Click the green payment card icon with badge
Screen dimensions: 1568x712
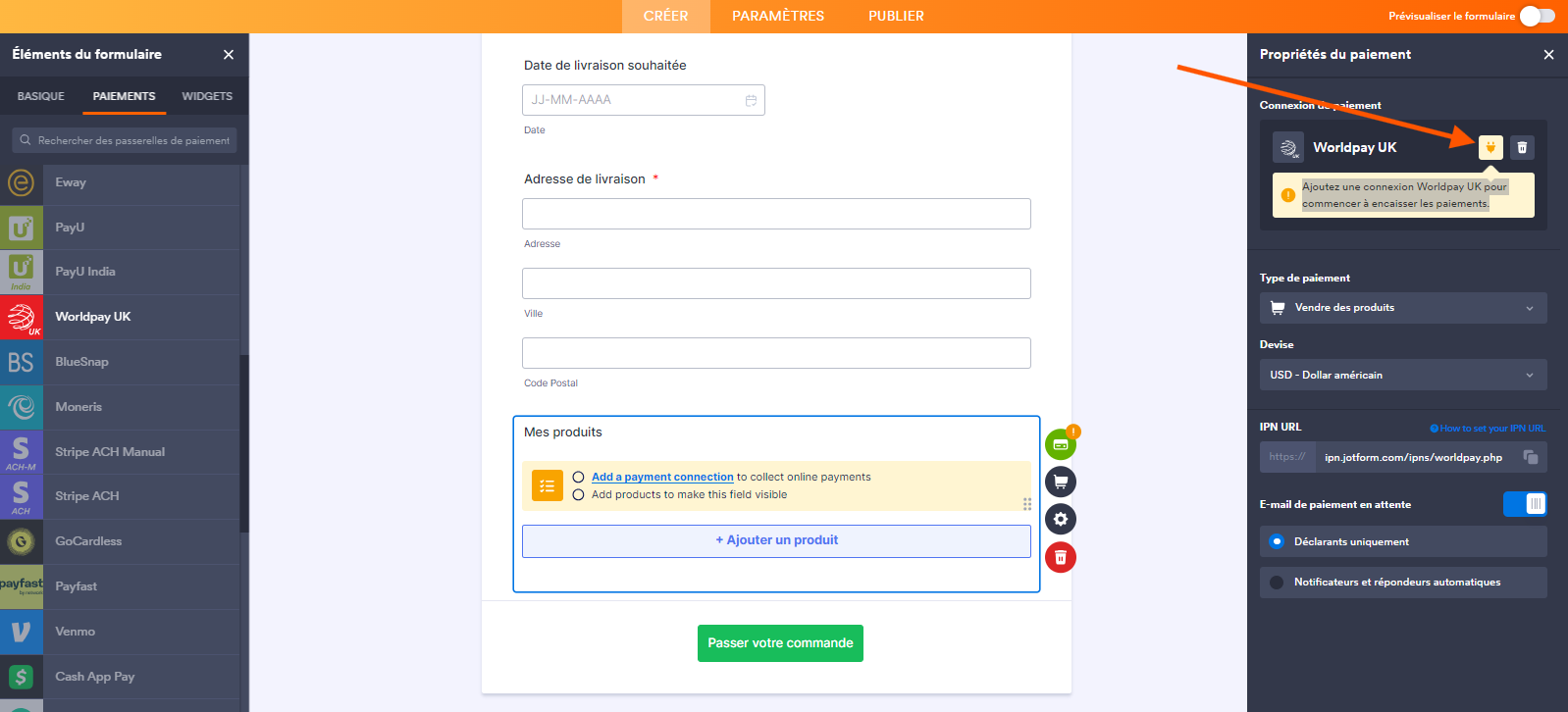(1060, 443)
